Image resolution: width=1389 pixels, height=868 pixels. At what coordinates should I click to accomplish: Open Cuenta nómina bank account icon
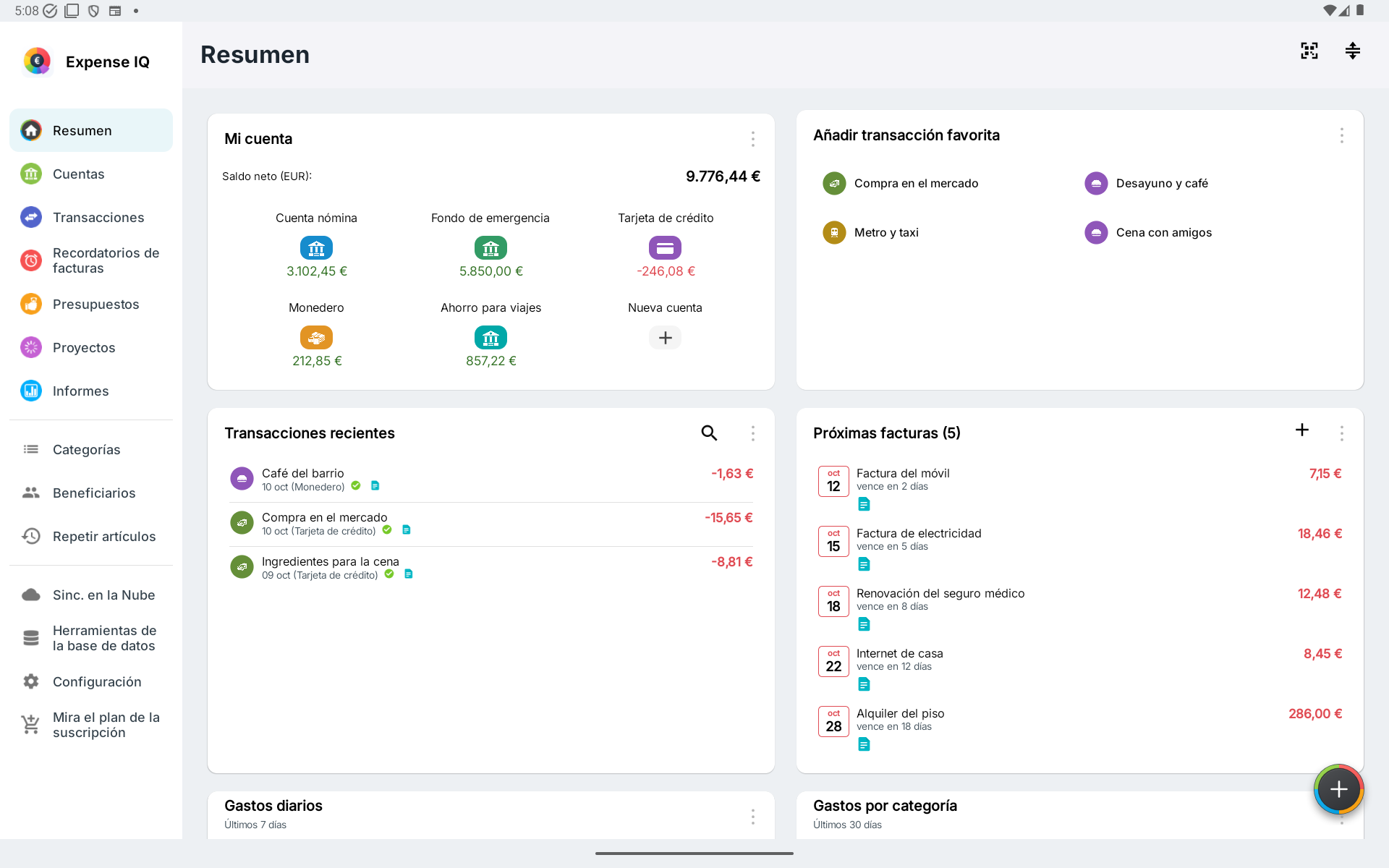(316, 248)
